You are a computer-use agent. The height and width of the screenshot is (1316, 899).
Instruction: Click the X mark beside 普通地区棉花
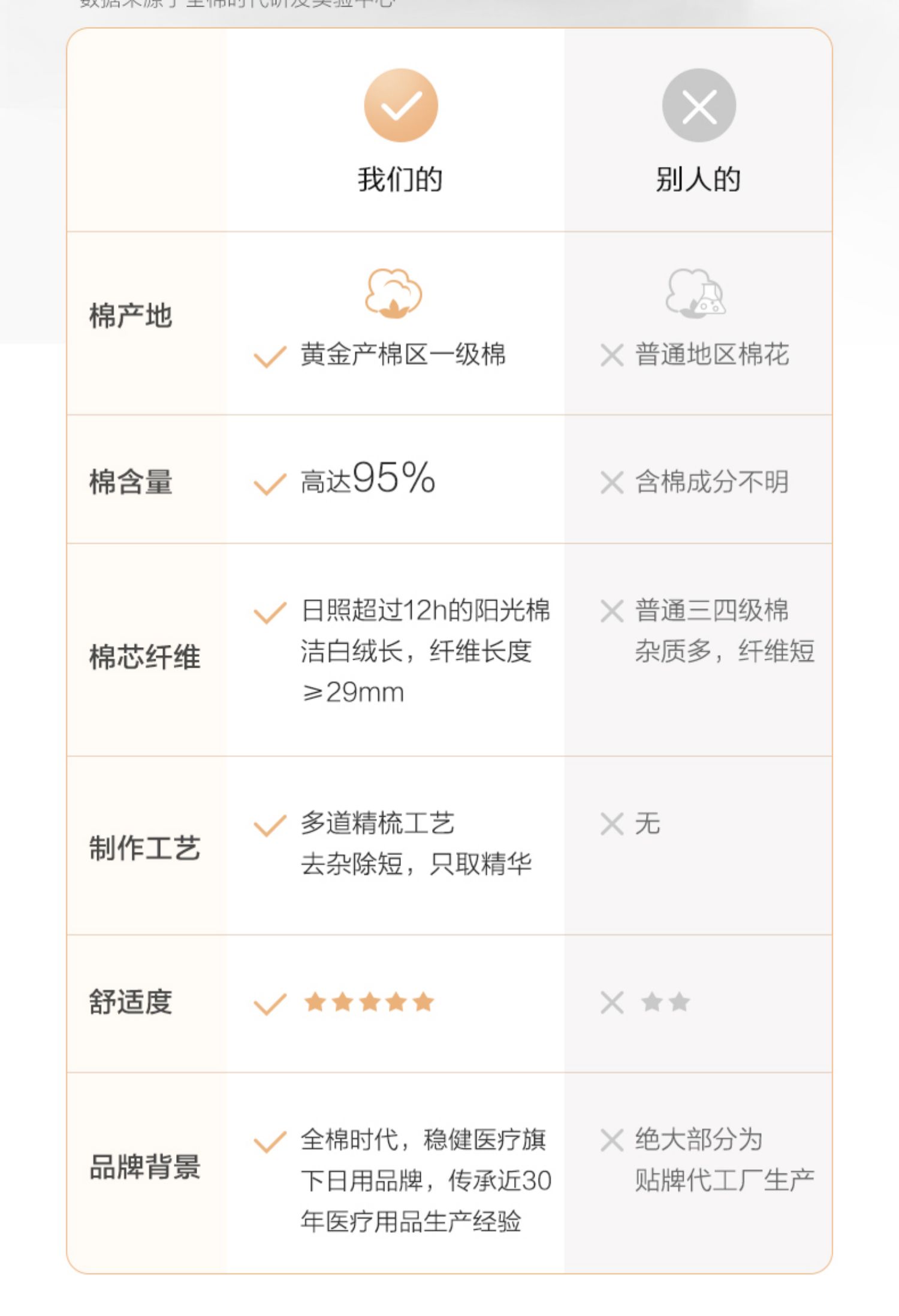click(612, 355)
